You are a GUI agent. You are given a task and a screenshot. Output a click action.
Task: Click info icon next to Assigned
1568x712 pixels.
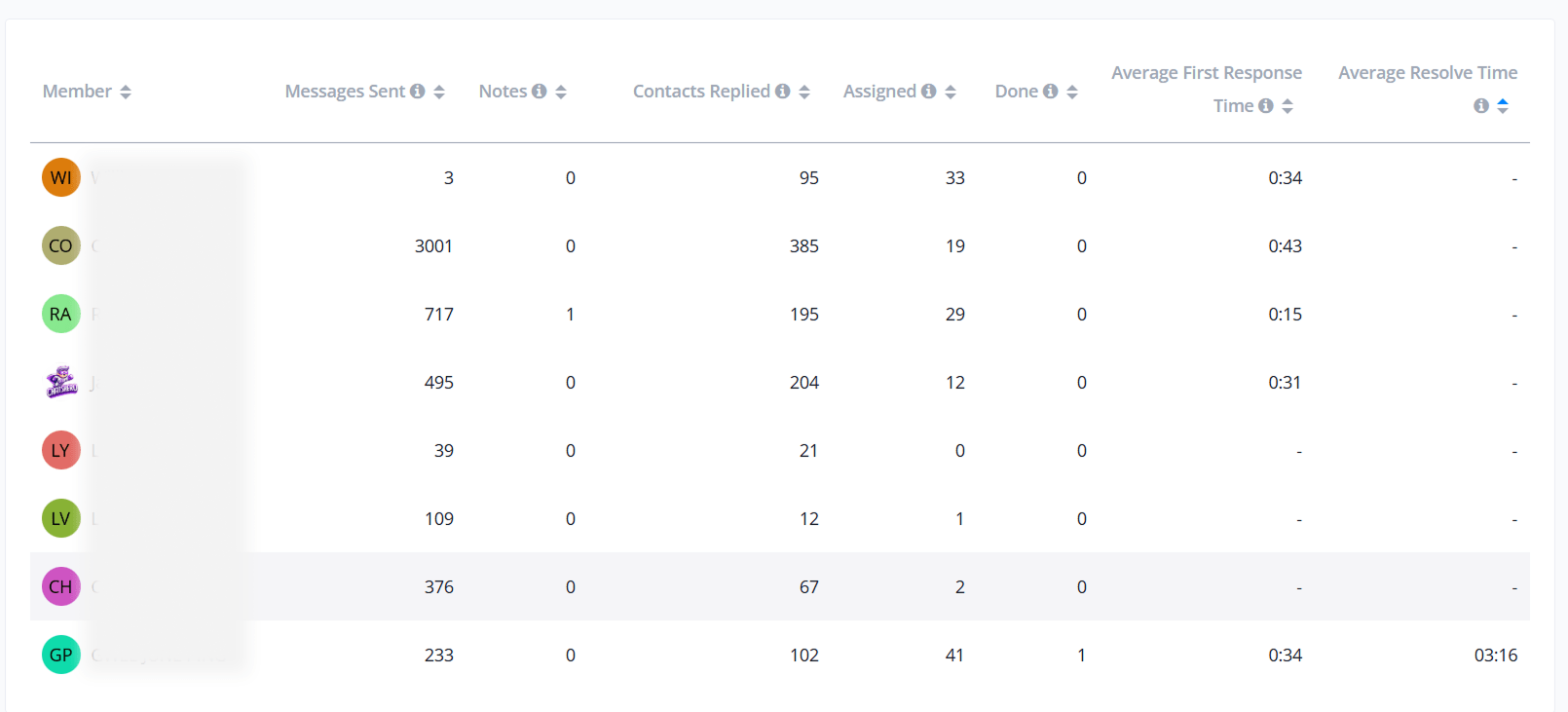click(x=929, y=92)
